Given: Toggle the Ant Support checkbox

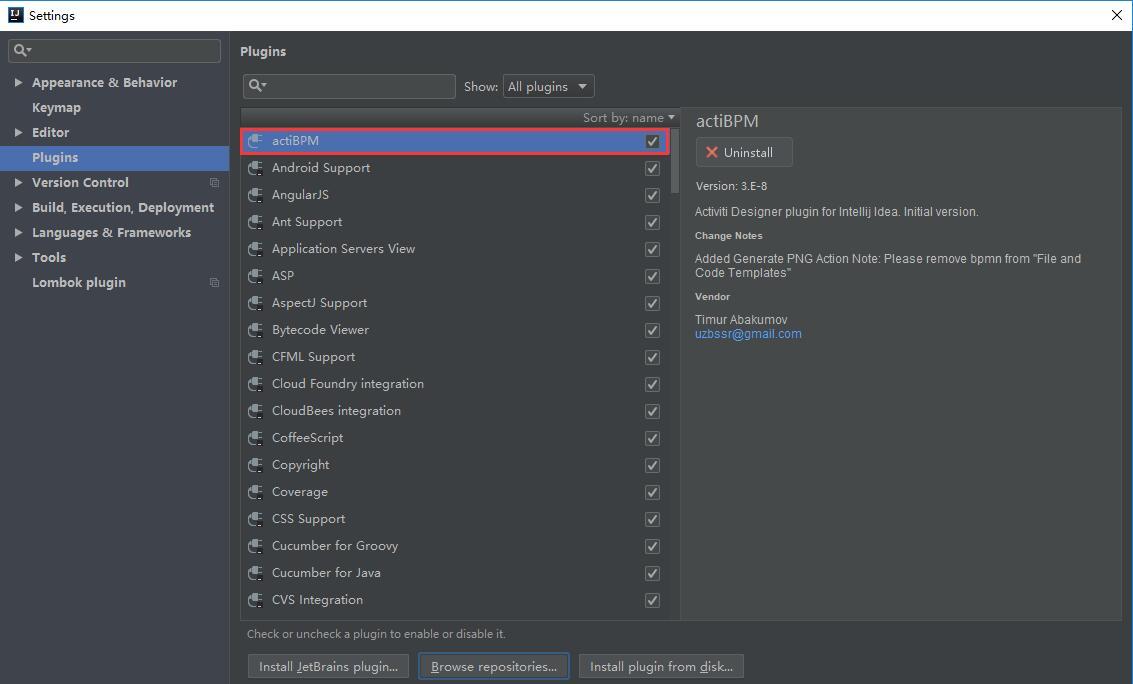Looking at the screenshot, I should (652, 222).
